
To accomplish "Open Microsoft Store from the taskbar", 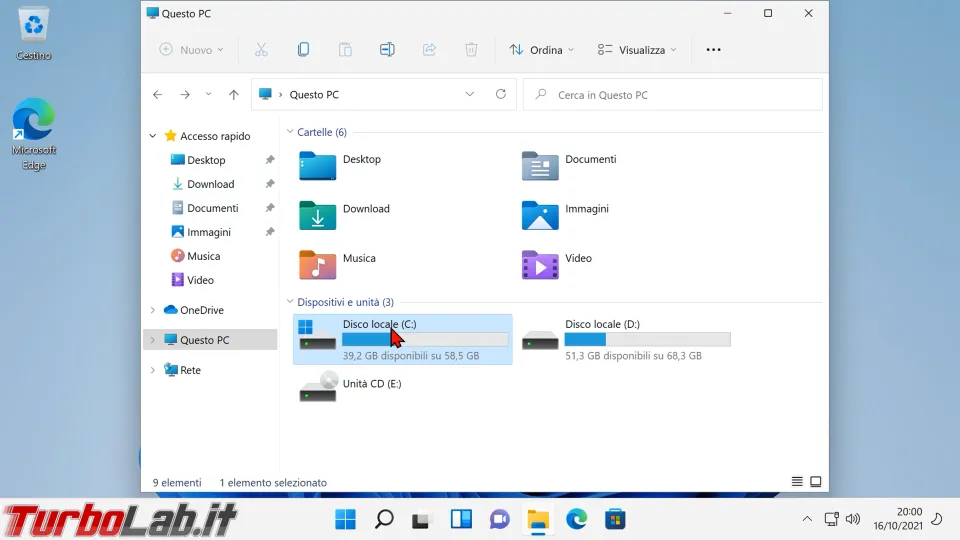I will (615, 519).
